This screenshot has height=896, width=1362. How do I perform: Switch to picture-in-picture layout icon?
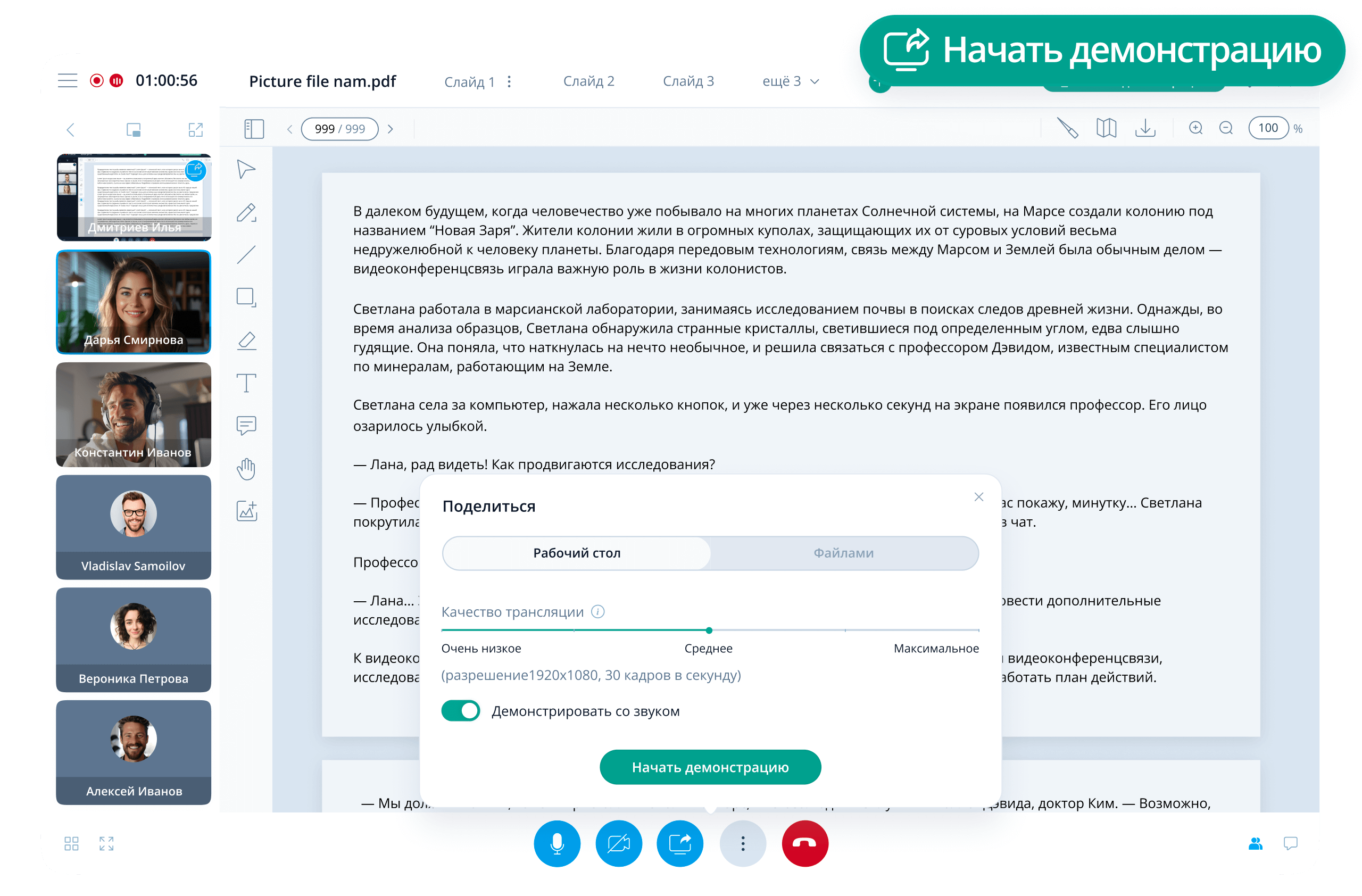pos(134,130)
